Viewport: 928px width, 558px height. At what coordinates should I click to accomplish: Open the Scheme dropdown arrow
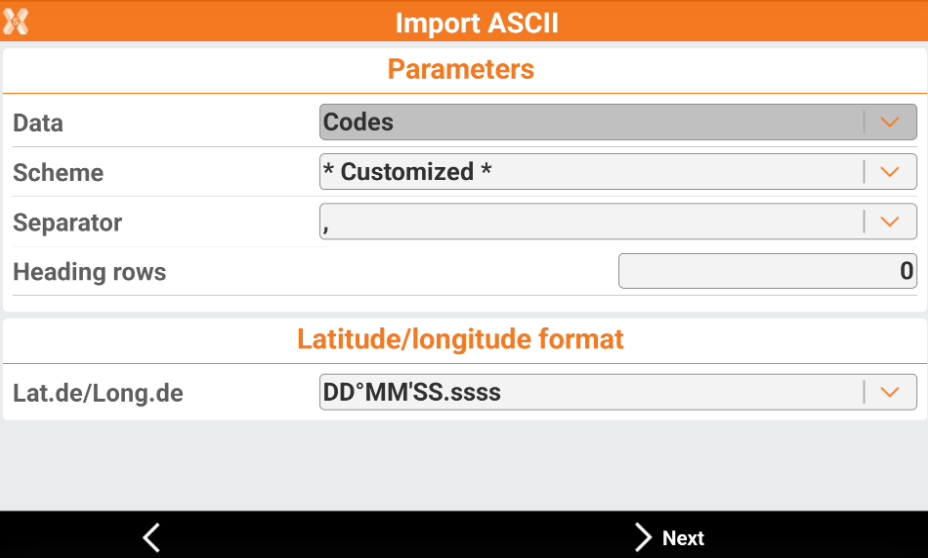click(890, 172)
